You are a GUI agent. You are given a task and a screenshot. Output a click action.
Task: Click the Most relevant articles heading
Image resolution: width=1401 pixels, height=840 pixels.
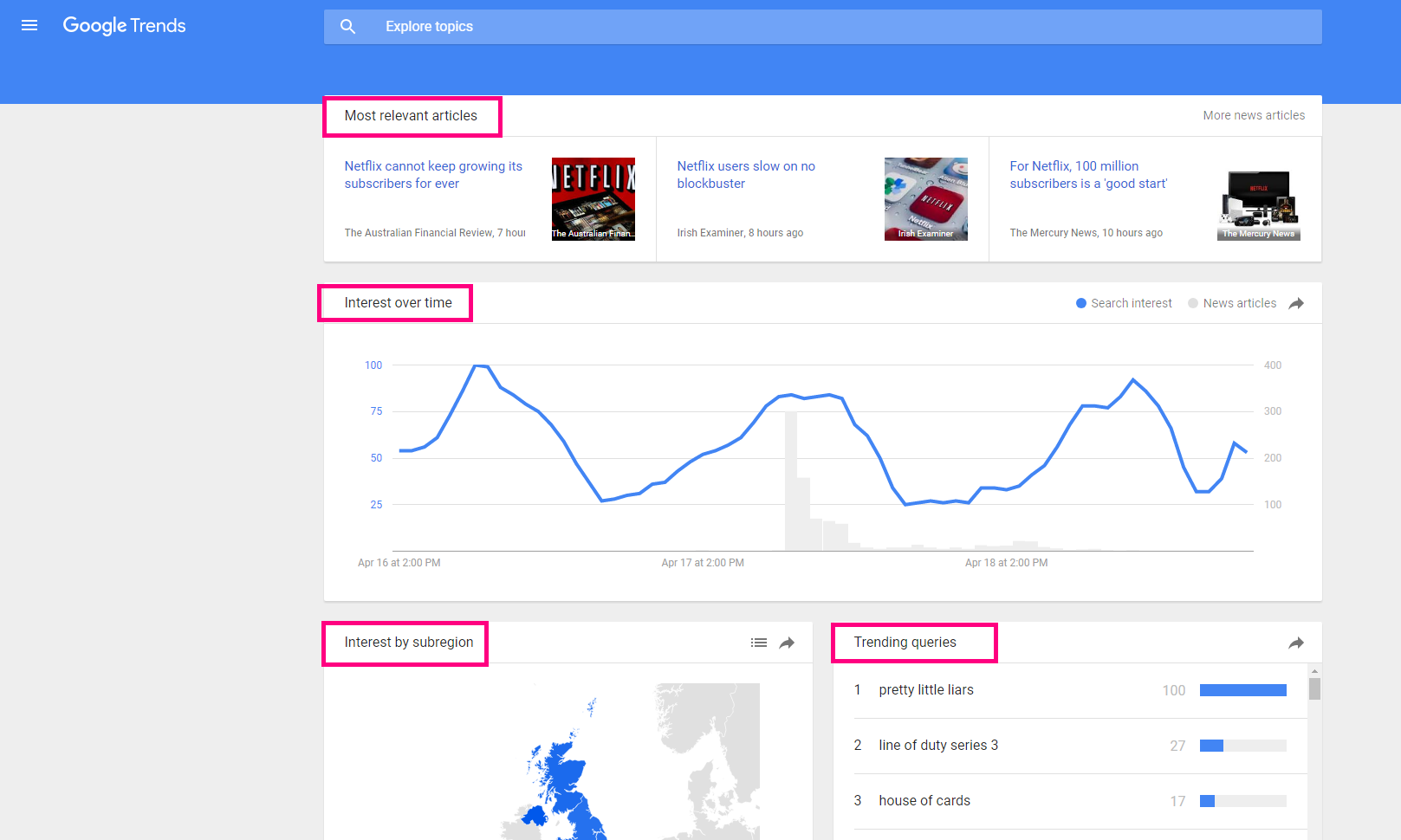411,116
